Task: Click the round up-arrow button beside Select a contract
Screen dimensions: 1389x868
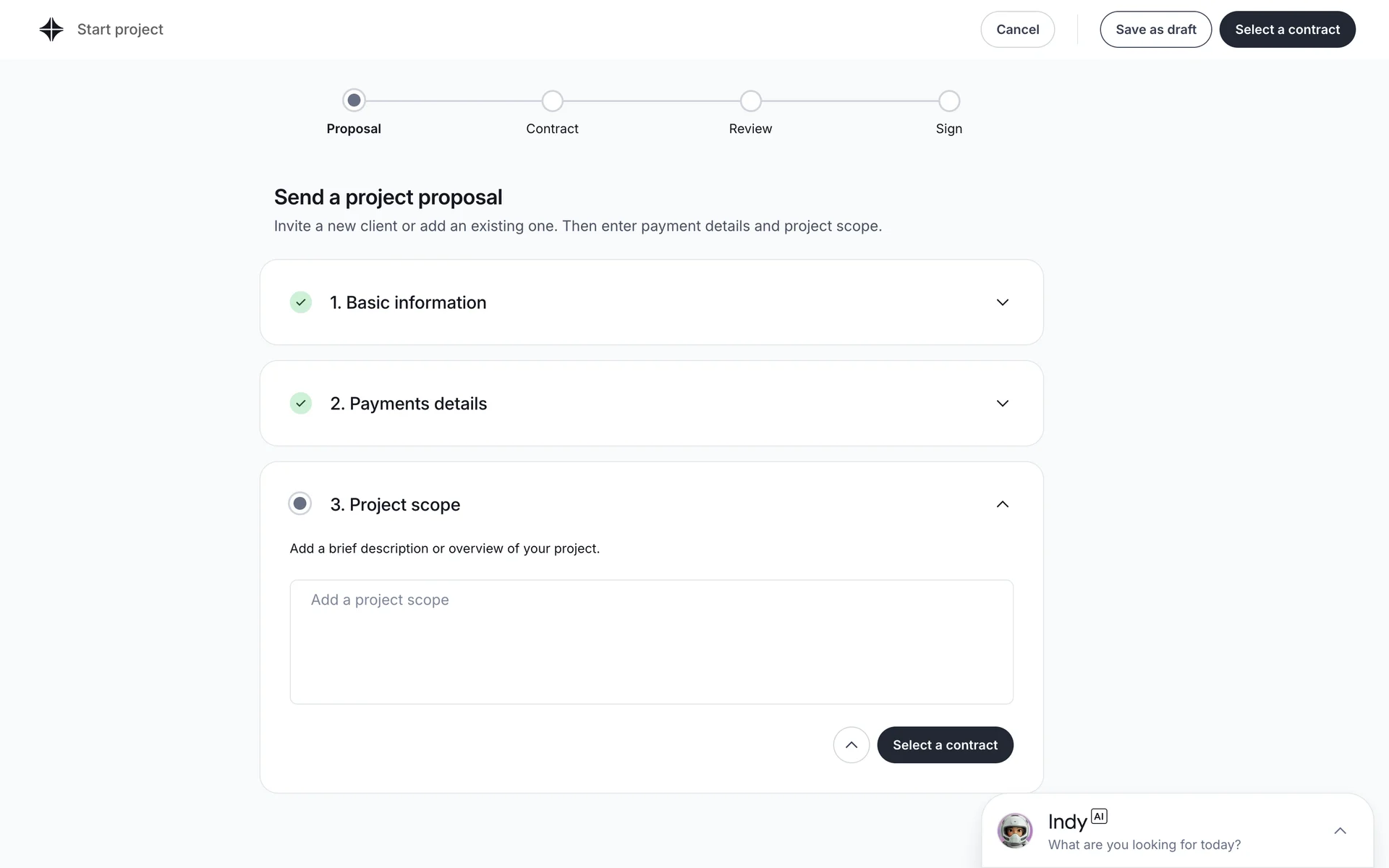Action: coord(851,745)
